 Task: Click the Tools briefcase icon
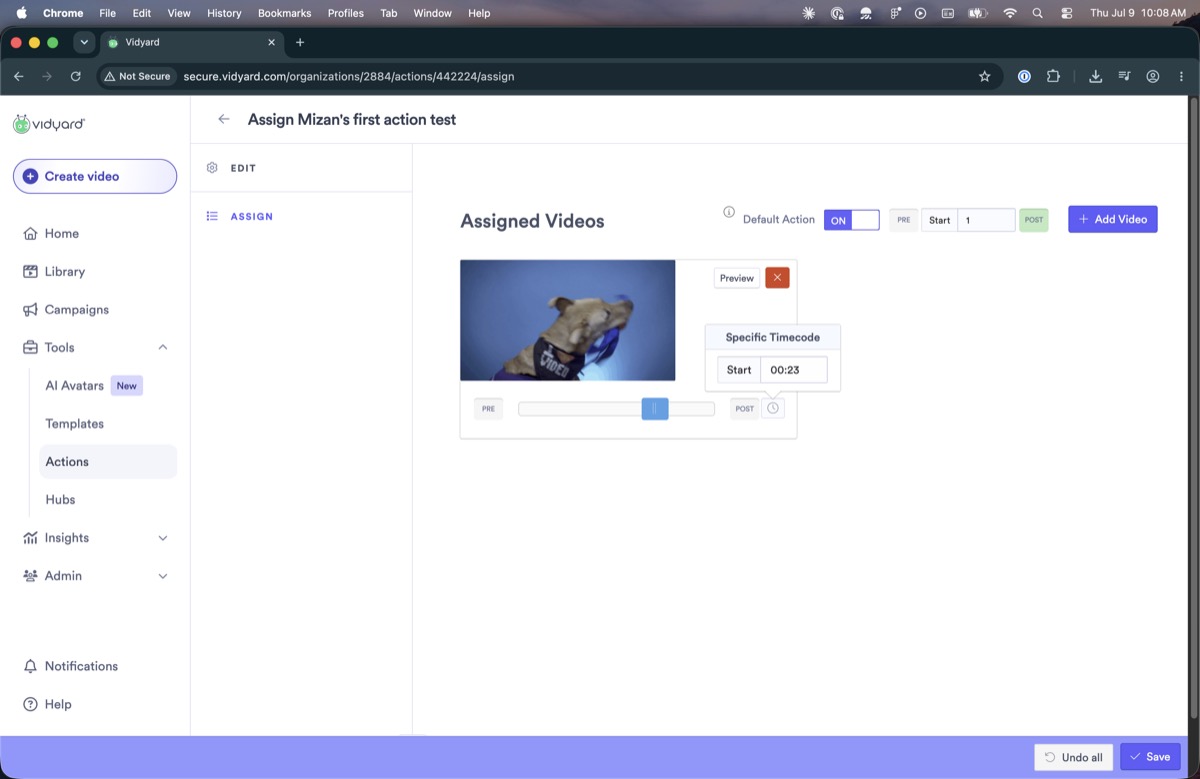30,347
